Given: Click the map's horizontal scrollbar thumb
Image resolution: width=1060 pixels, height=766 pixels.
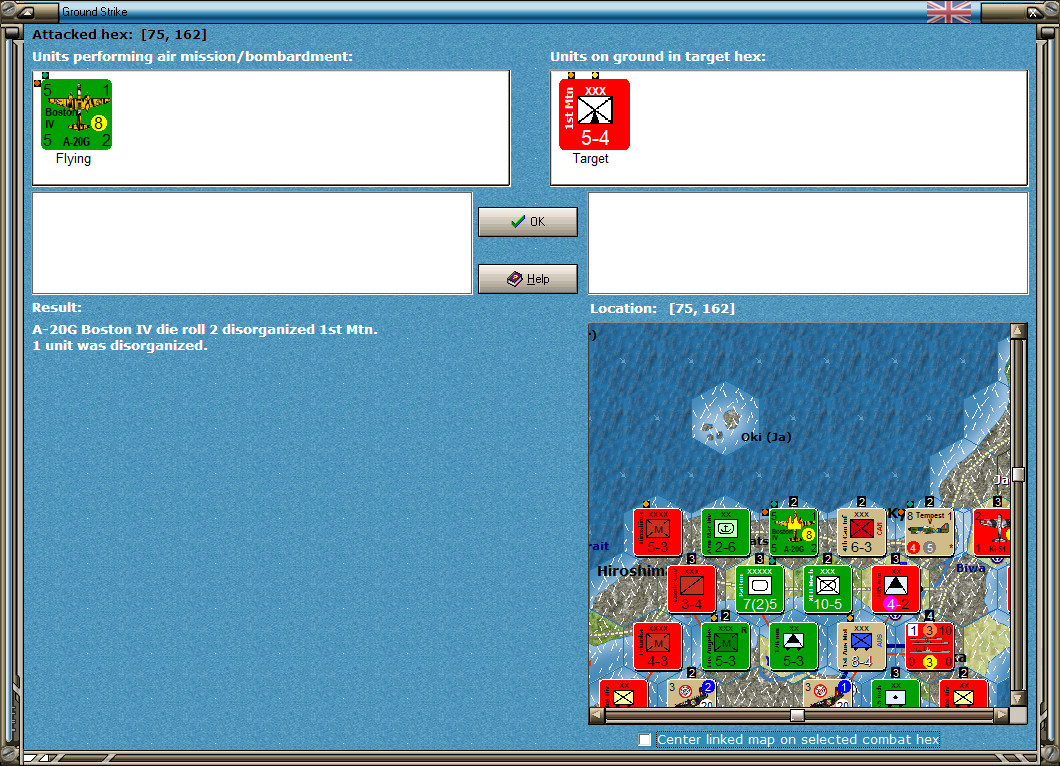Looking at the screenshot, I should pyautogui.click(x=798, y=715).
